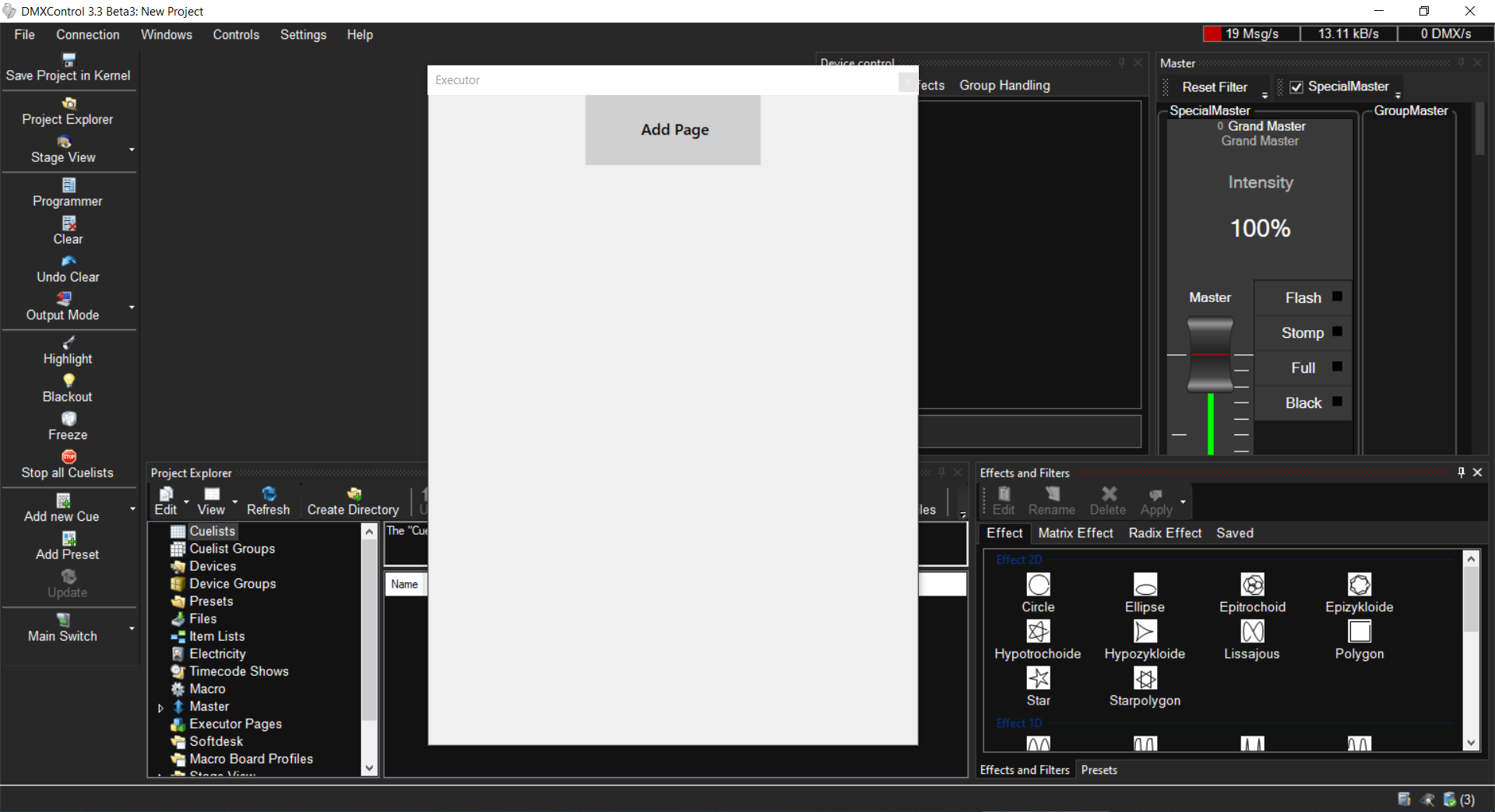The image size is (1495, 812).
Task: Click the Add Page button
Action: pyautogui.click(x=674, y=130)
